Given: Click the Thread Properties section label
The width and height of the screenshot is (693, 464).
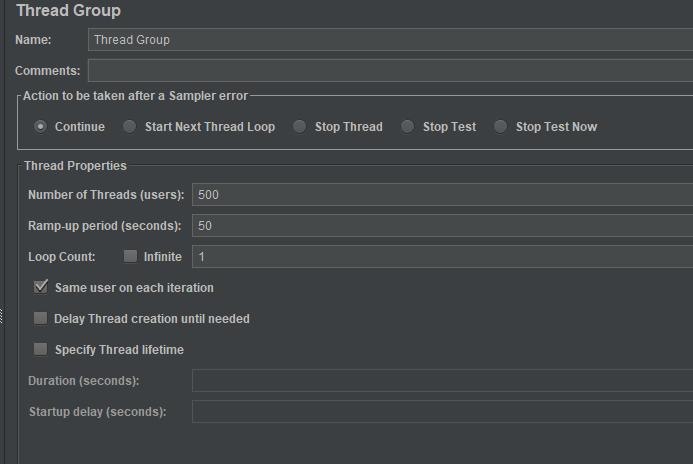Looking at the screenshot, I should 75,166.
